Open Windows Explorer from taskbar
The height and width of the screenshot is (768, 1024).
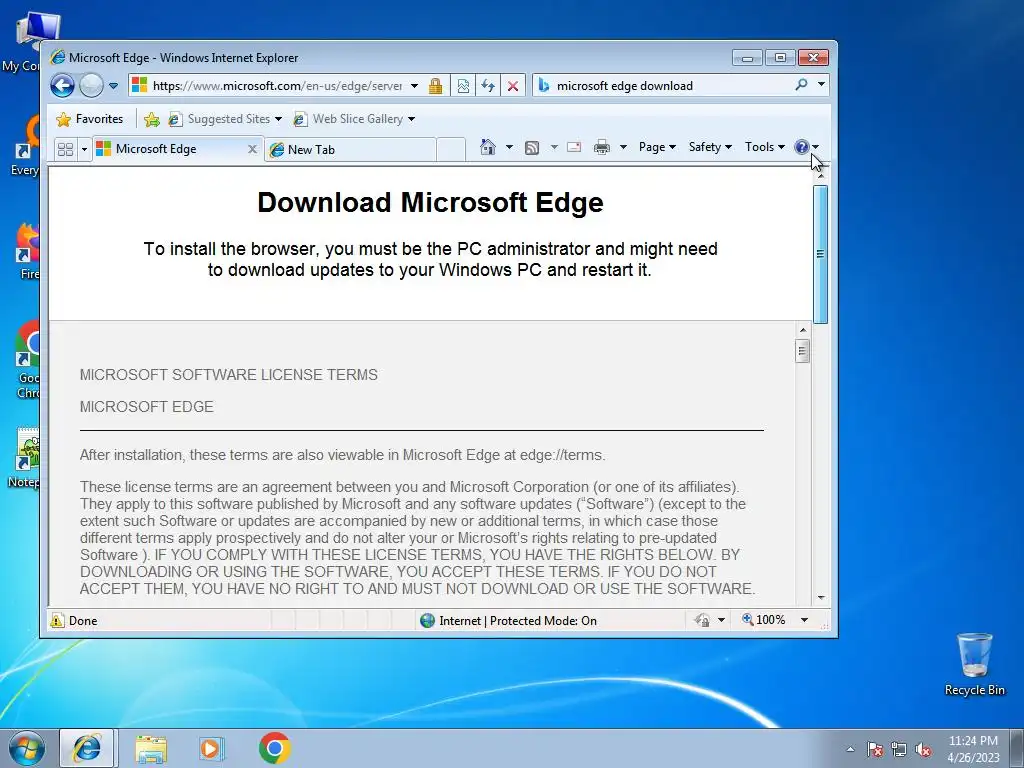[x=150, y=748]
